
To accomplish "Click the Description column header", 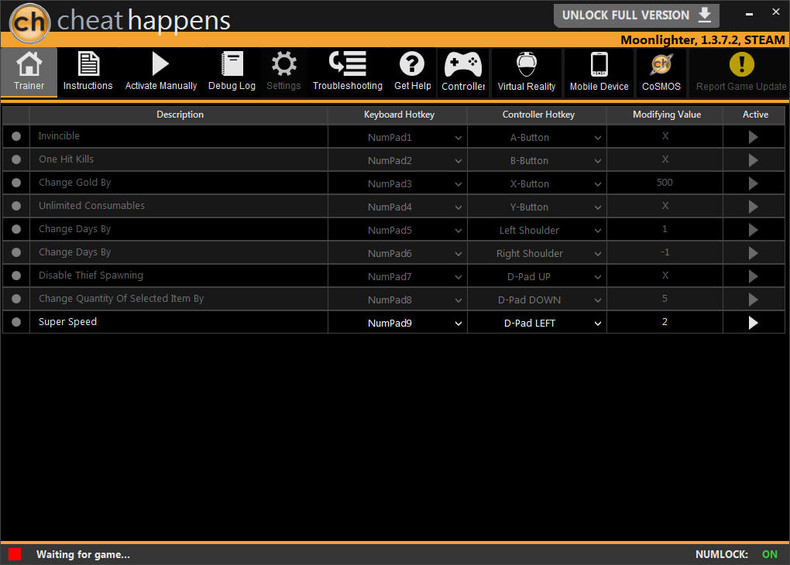I will click(x=179, y=114).
